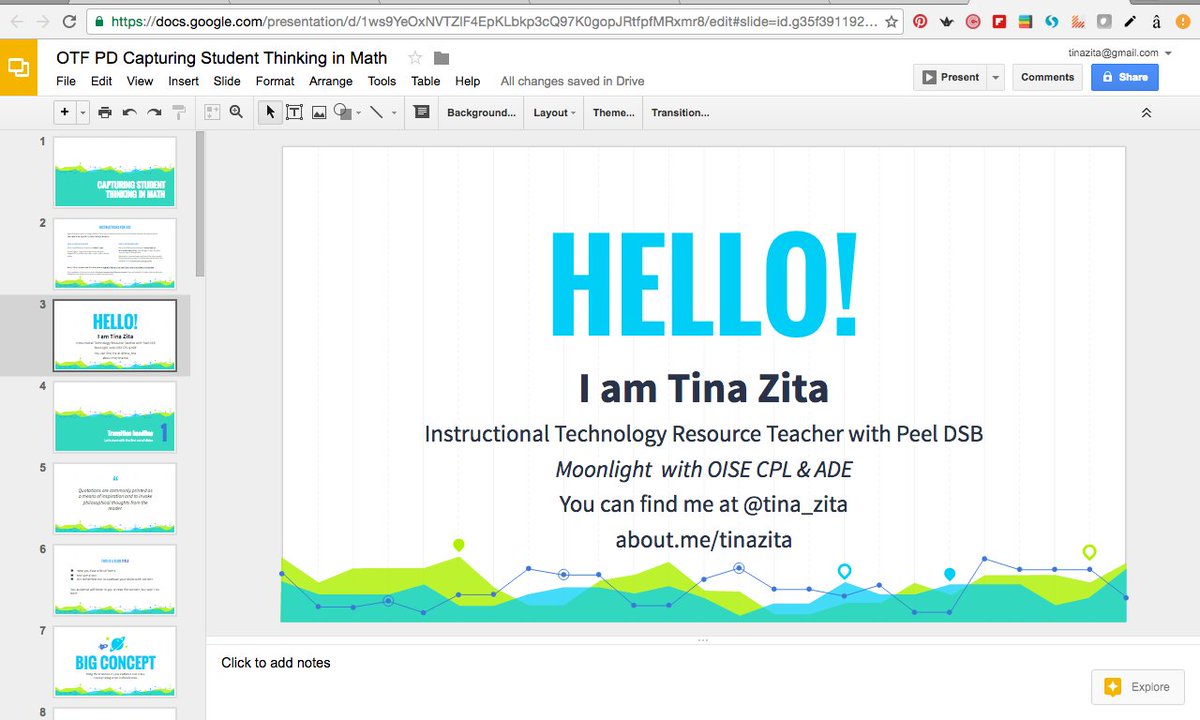Open the View menu
Screen dimensions: 1200x720
pyautogui.click(x=140, y=81)
